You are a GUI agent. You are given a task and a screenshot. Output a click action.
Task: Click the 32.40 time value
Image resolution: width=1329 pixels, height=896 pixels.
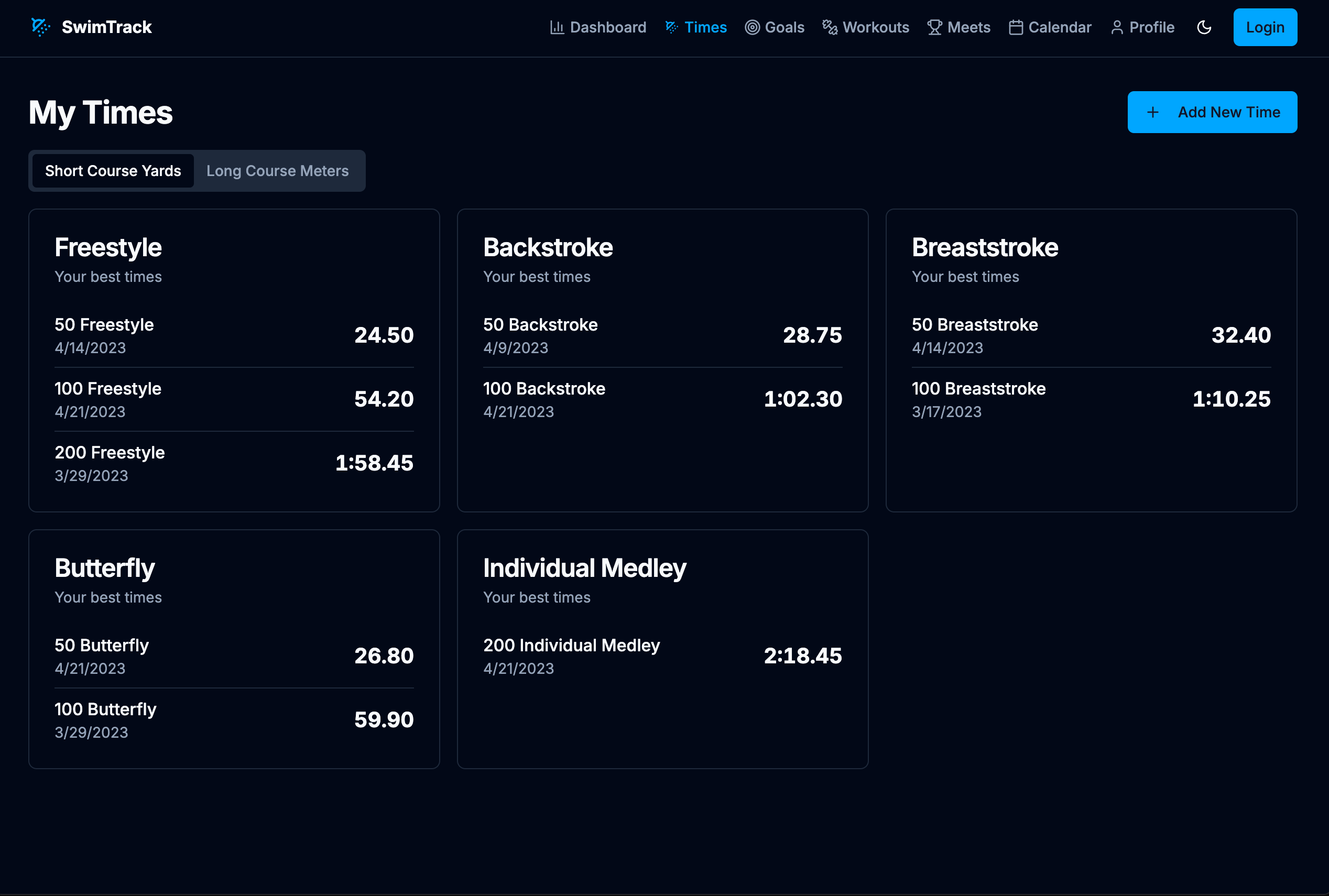click(1241, 335)
